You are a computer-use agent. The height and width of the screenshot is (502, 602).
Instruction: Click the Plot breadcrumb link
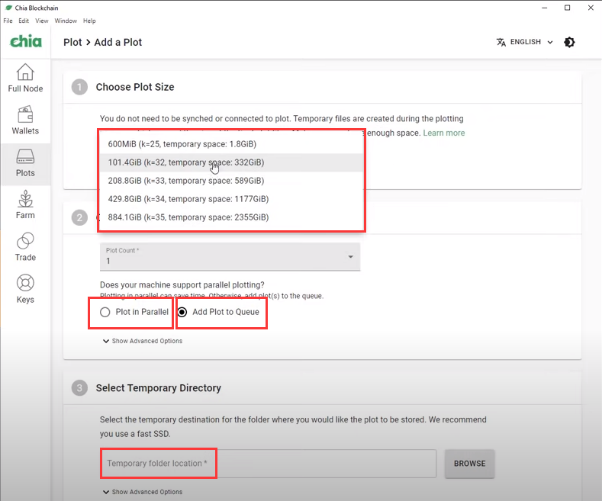[x=73, y=42]
